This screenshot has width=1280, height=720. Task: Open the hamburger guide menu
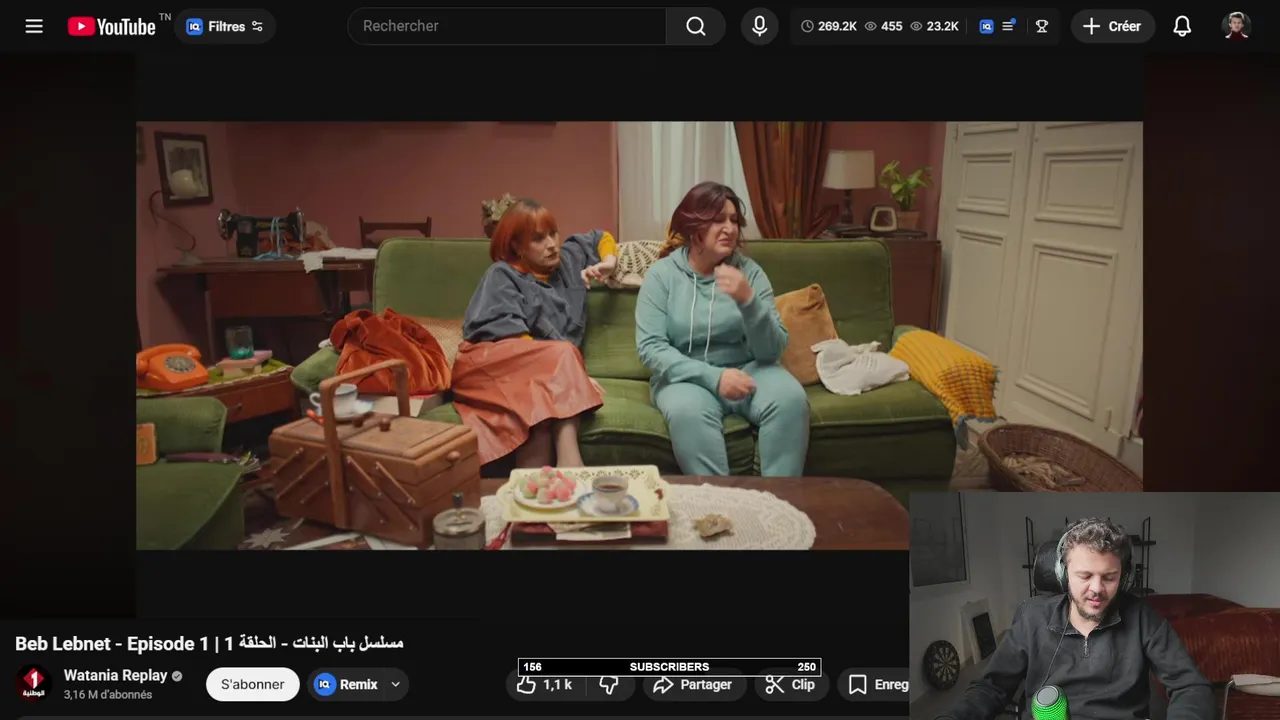click(x=34, y=26)
